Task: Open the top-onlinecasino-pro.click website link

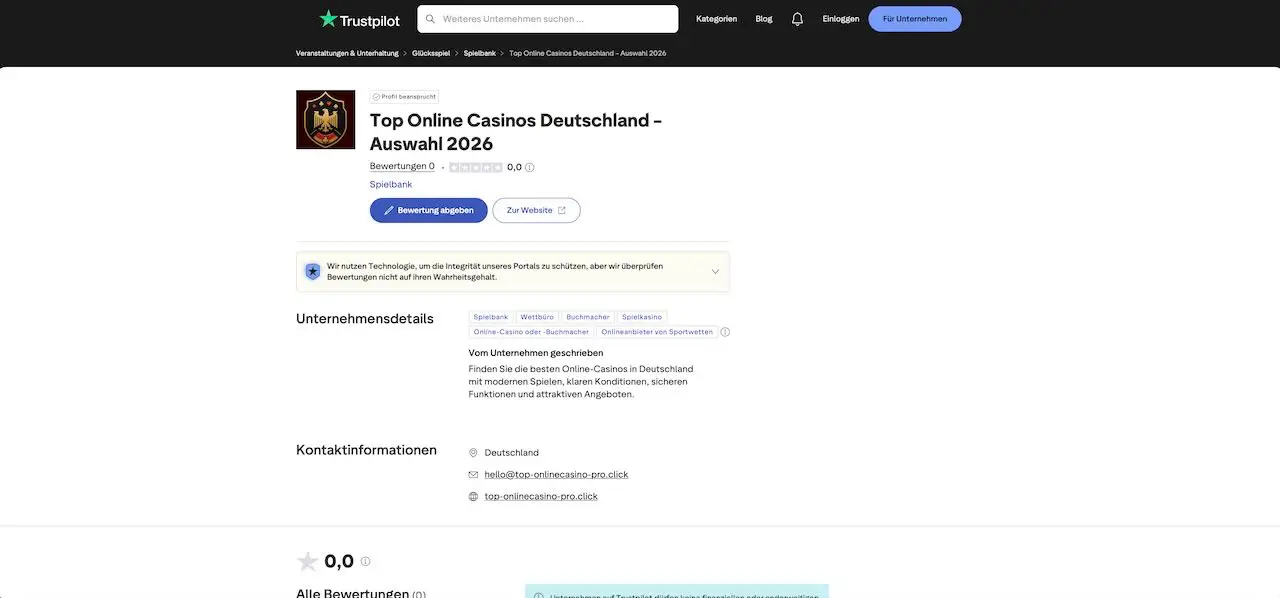Action: (541, 496)
